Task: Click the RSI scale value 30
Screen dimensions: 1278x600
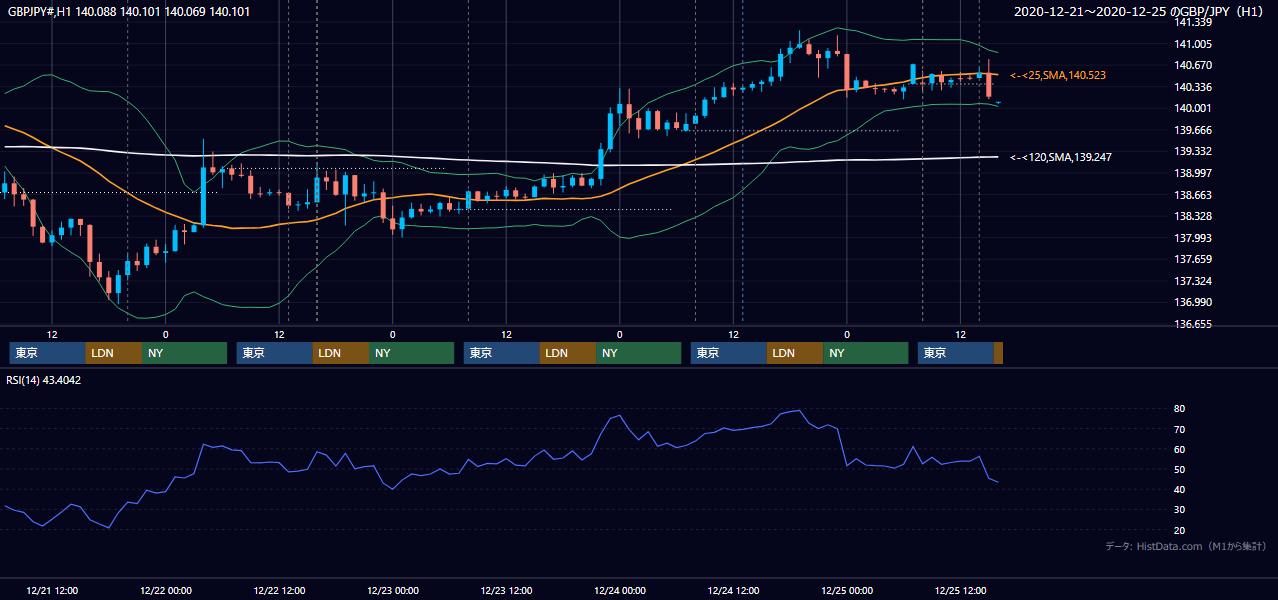Action: click(1180, 509)
